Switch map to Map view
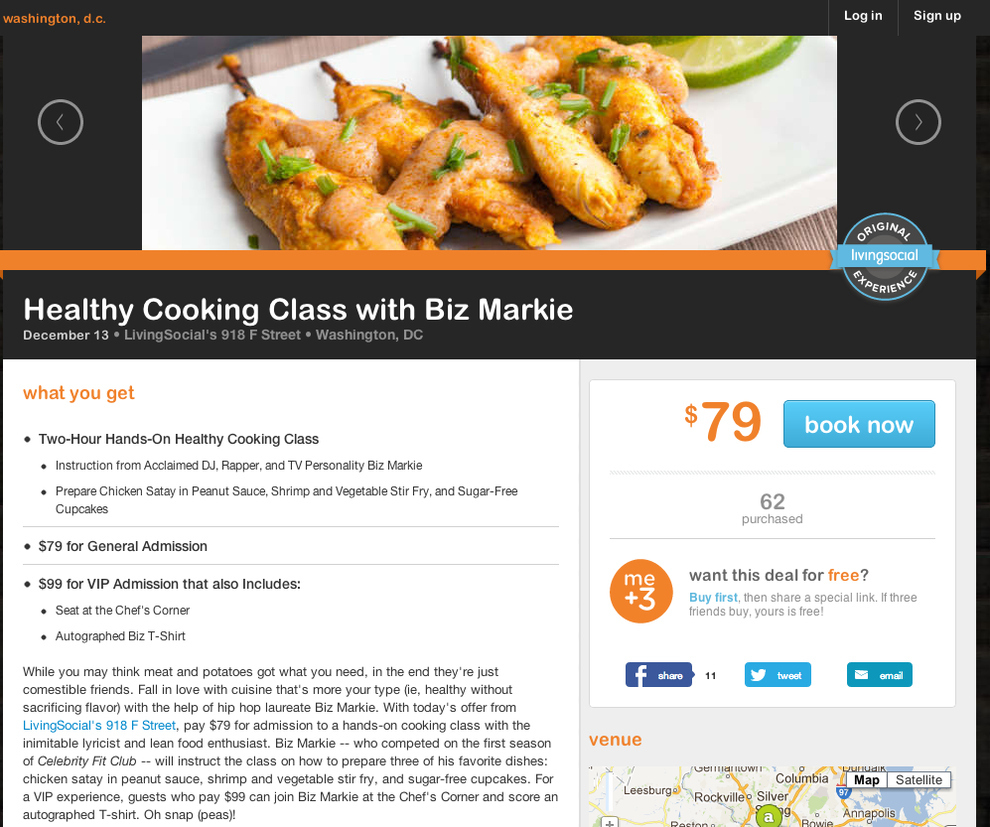The image size is (990, 827). point(866,780)
